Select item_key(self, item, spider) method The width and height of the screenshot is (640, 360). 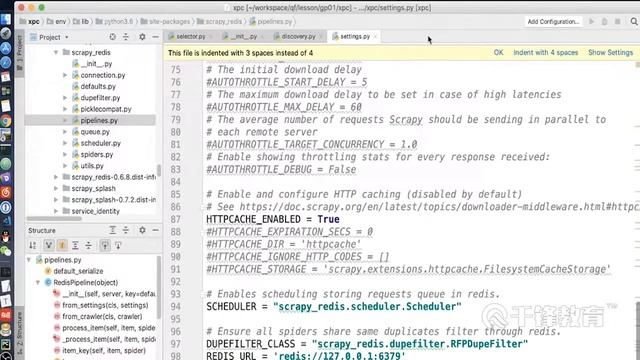(x=104, y=351)
